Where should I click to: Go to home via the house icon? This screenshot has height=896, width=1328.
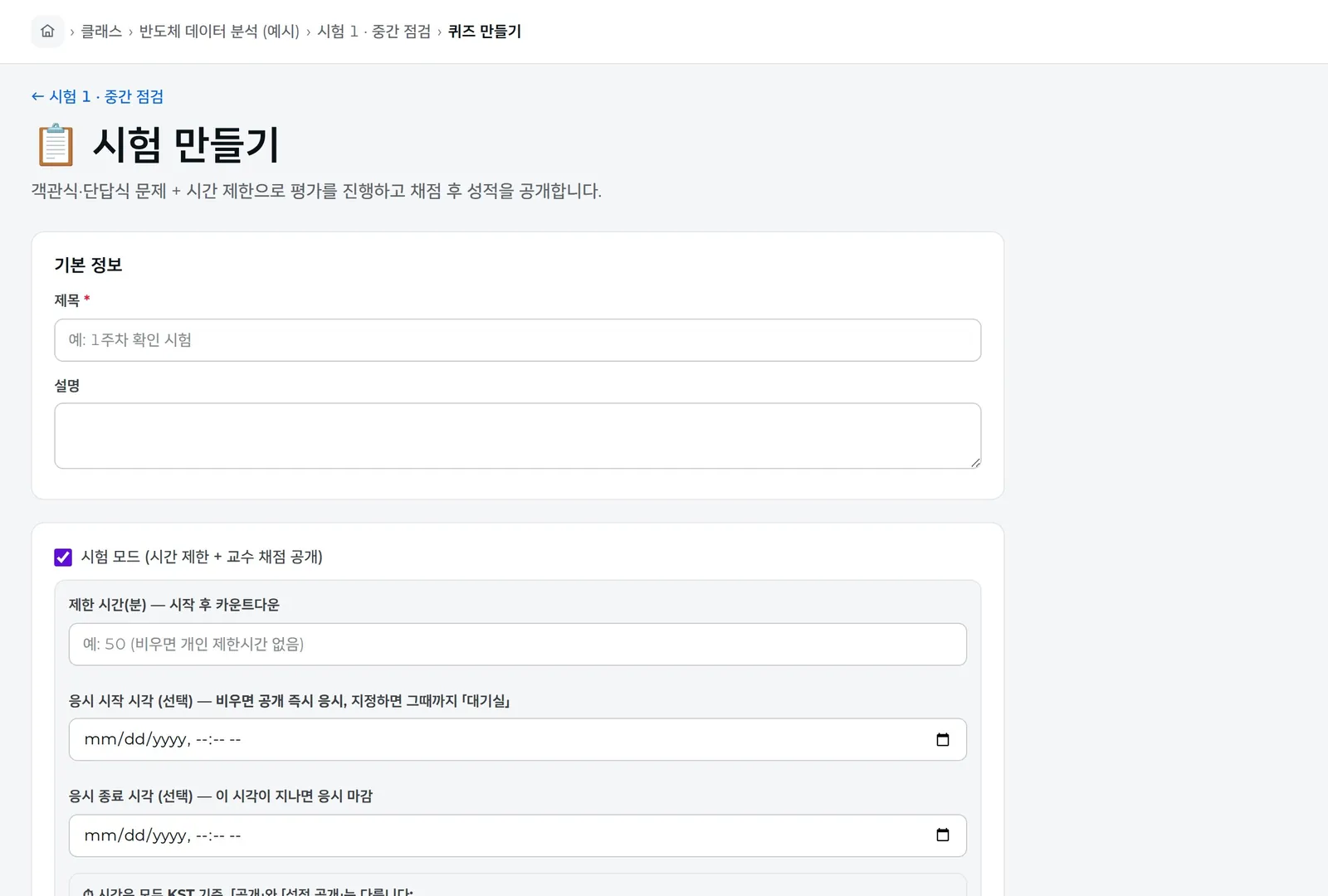(x=47, y=32)
